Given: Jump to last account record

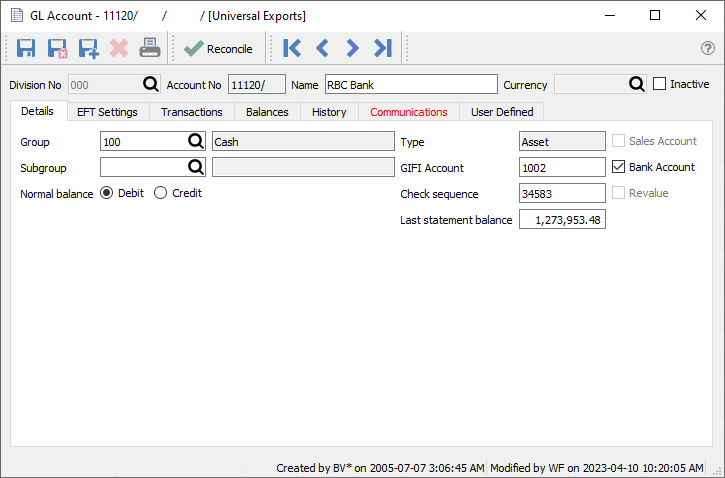Looking at the screenshot, I should click(383, 48).
